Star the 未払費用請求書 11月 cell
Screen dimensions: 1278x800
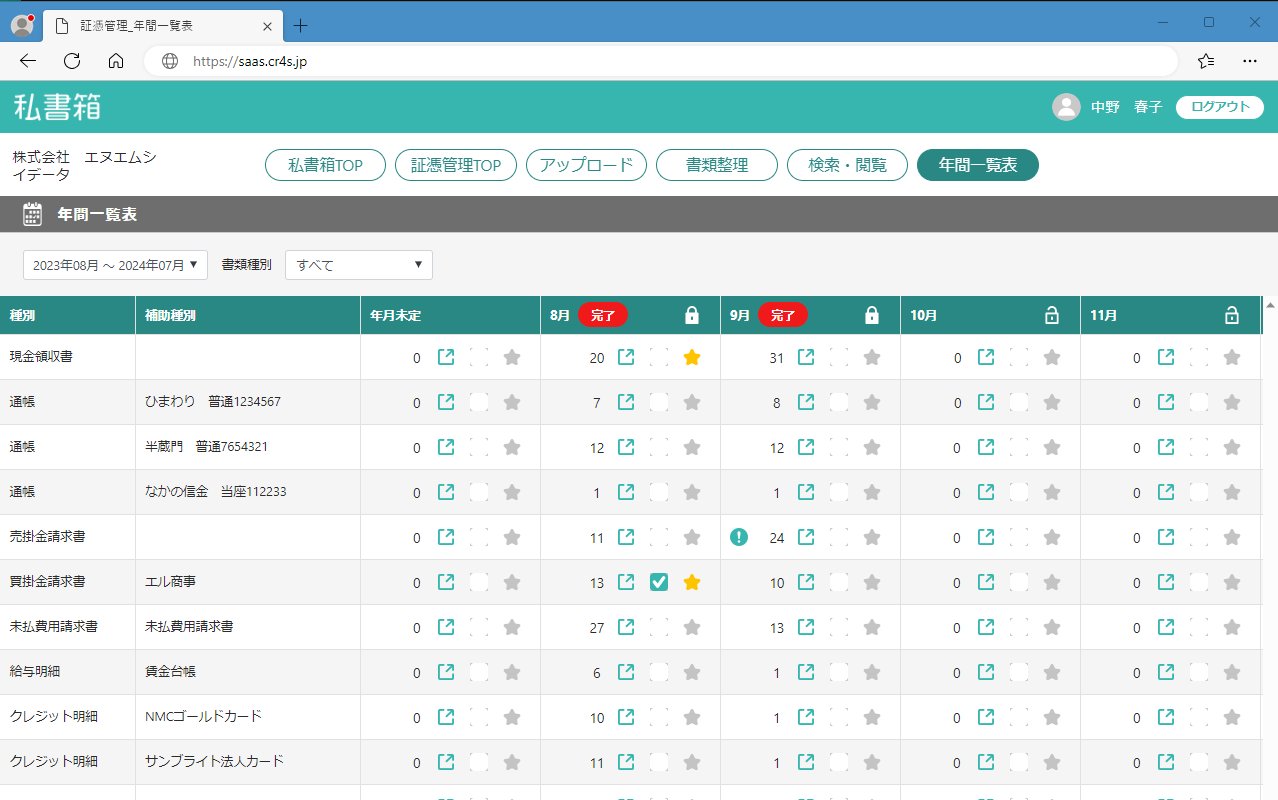[x=1232, y=627]
